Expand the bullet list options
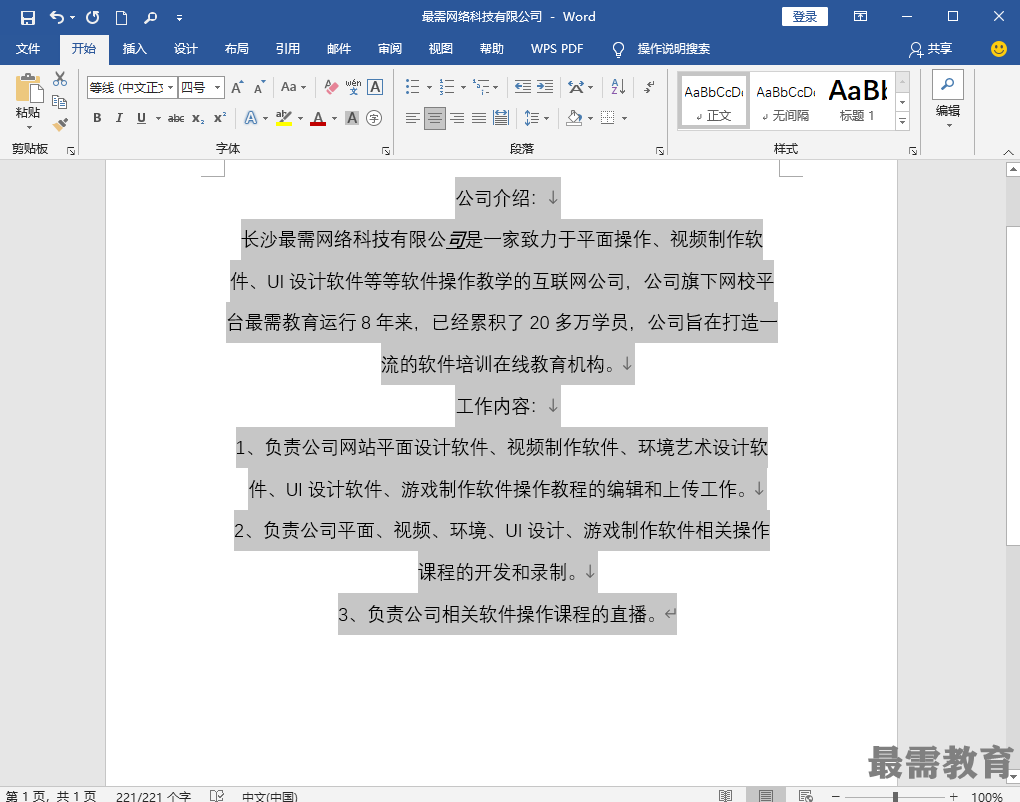Image resolution: width=1020 pixels, height=802 pixels. 429,87
